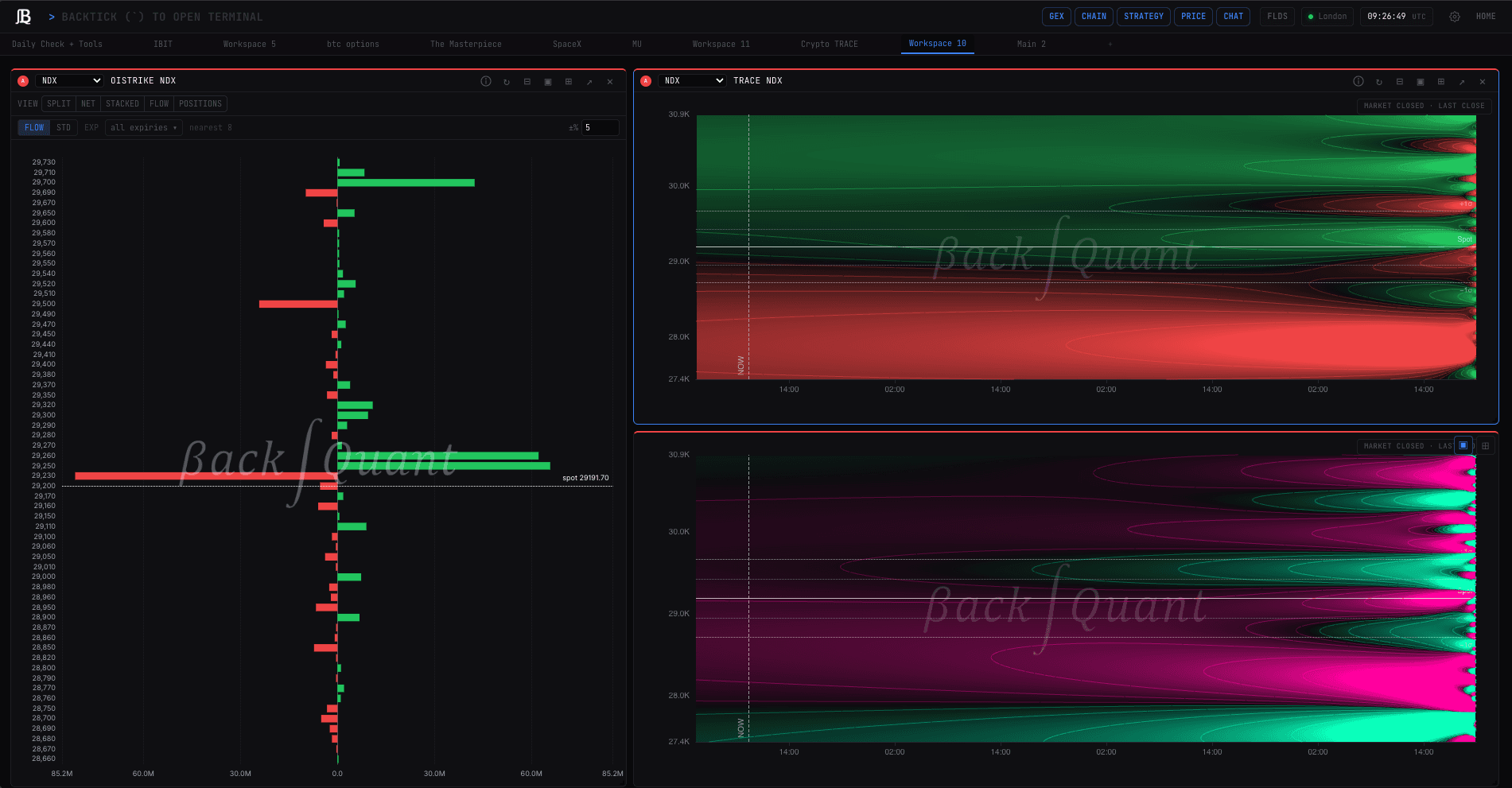
Task: Open NDX symbol dropdown in OISTRIKE panel
Action: (x=70, y=81)
